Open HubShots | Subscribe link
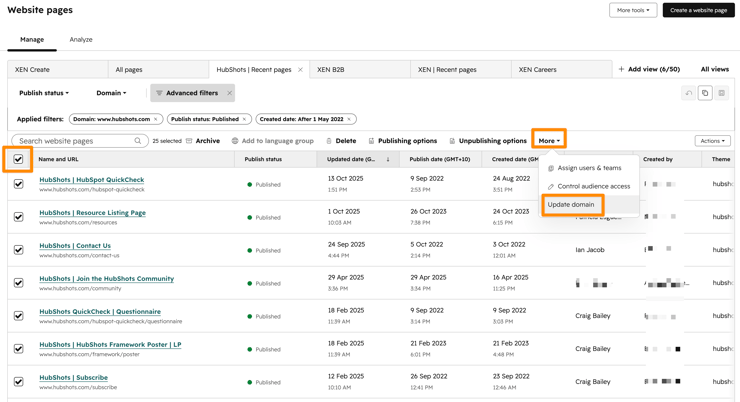740x402 pixels. point(74,378)
